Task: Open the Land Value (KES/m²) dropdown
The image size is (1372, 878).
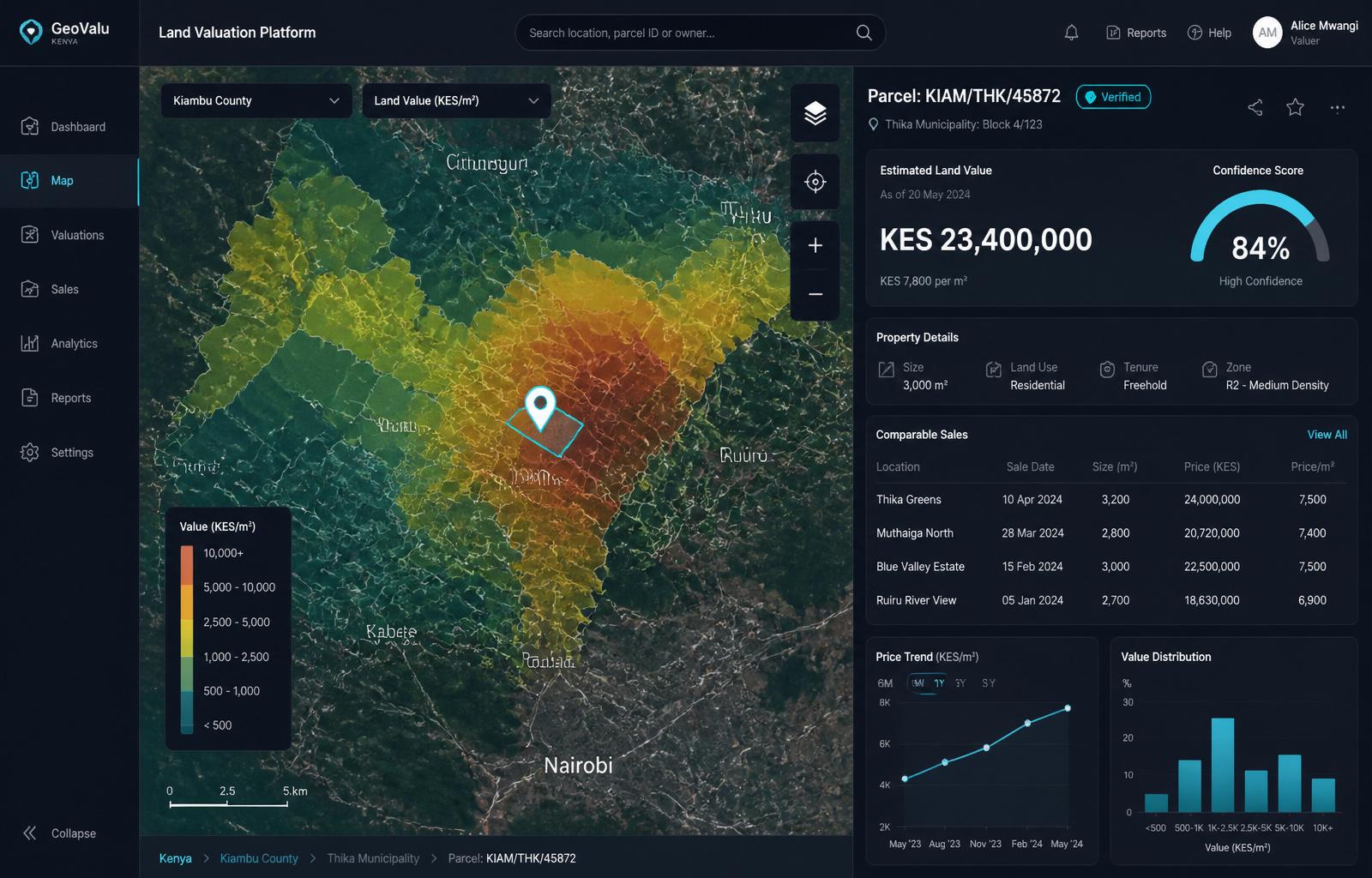Action: [x=456, y=100]
